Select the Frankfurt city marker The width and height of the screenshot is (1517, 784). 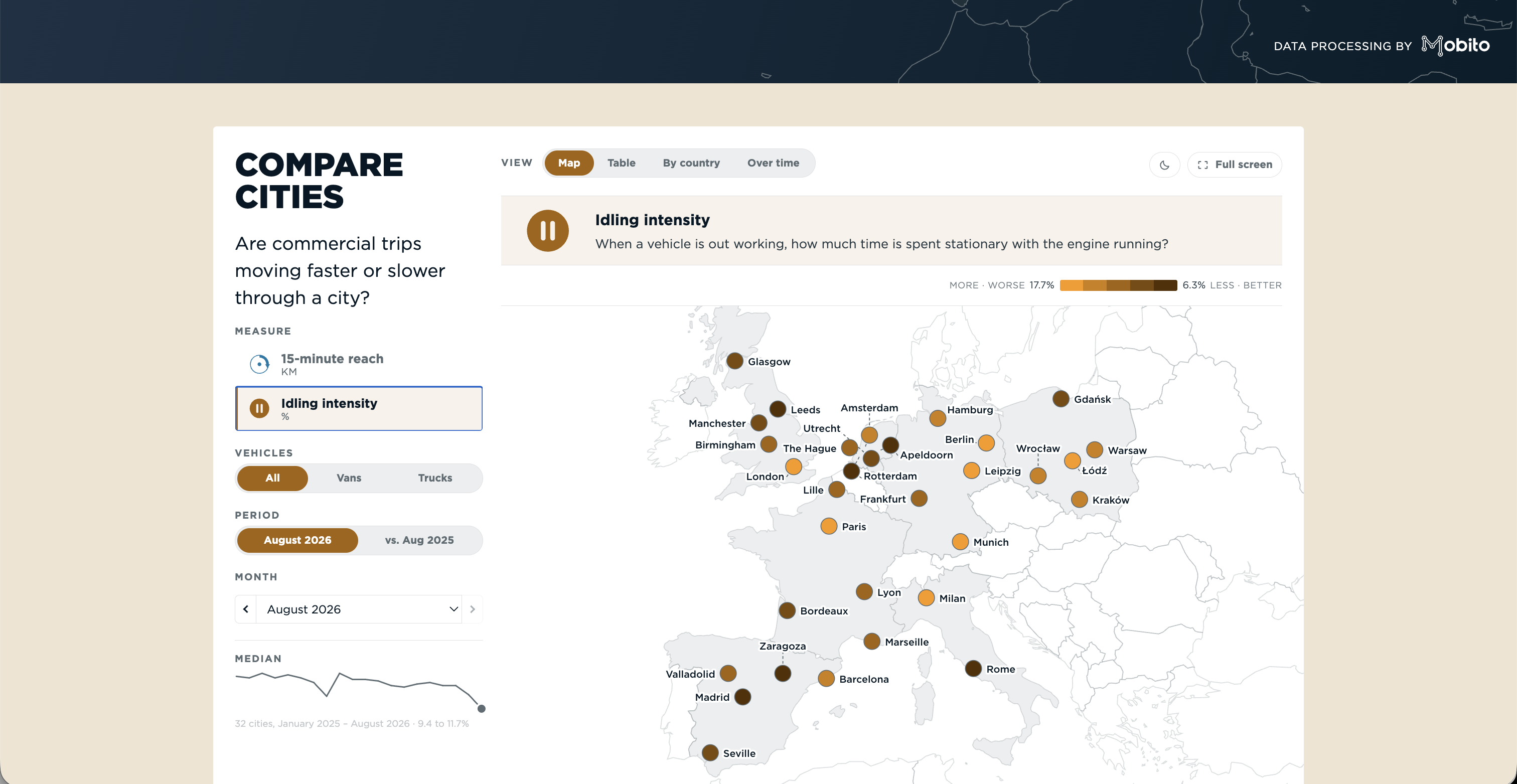(x=919, y=498)
